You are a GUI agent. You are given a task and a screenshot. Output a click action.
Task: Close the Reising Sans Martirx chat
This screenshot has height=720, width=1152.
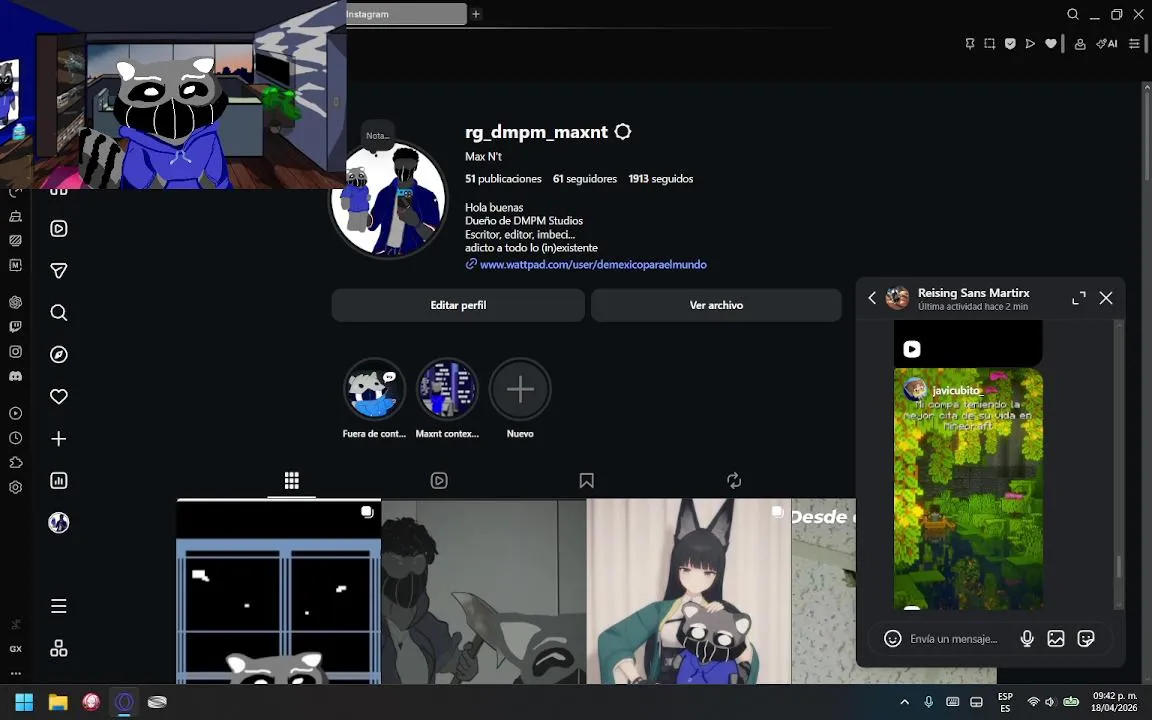pyautogui.click(x=1106, y=298)
